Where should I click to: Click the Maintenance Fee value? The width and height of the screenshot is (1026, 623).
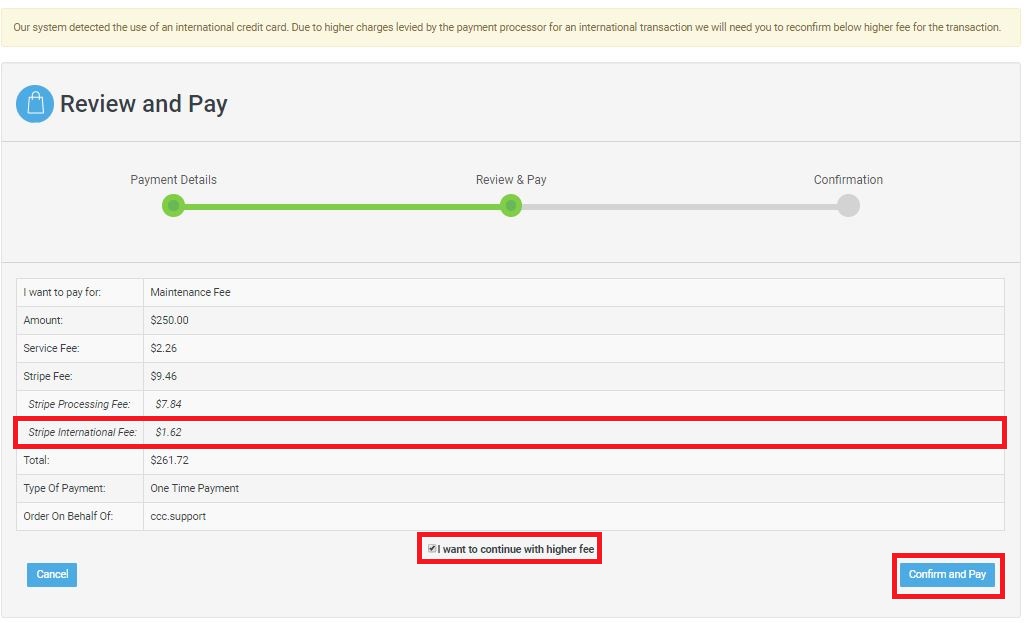190,293
